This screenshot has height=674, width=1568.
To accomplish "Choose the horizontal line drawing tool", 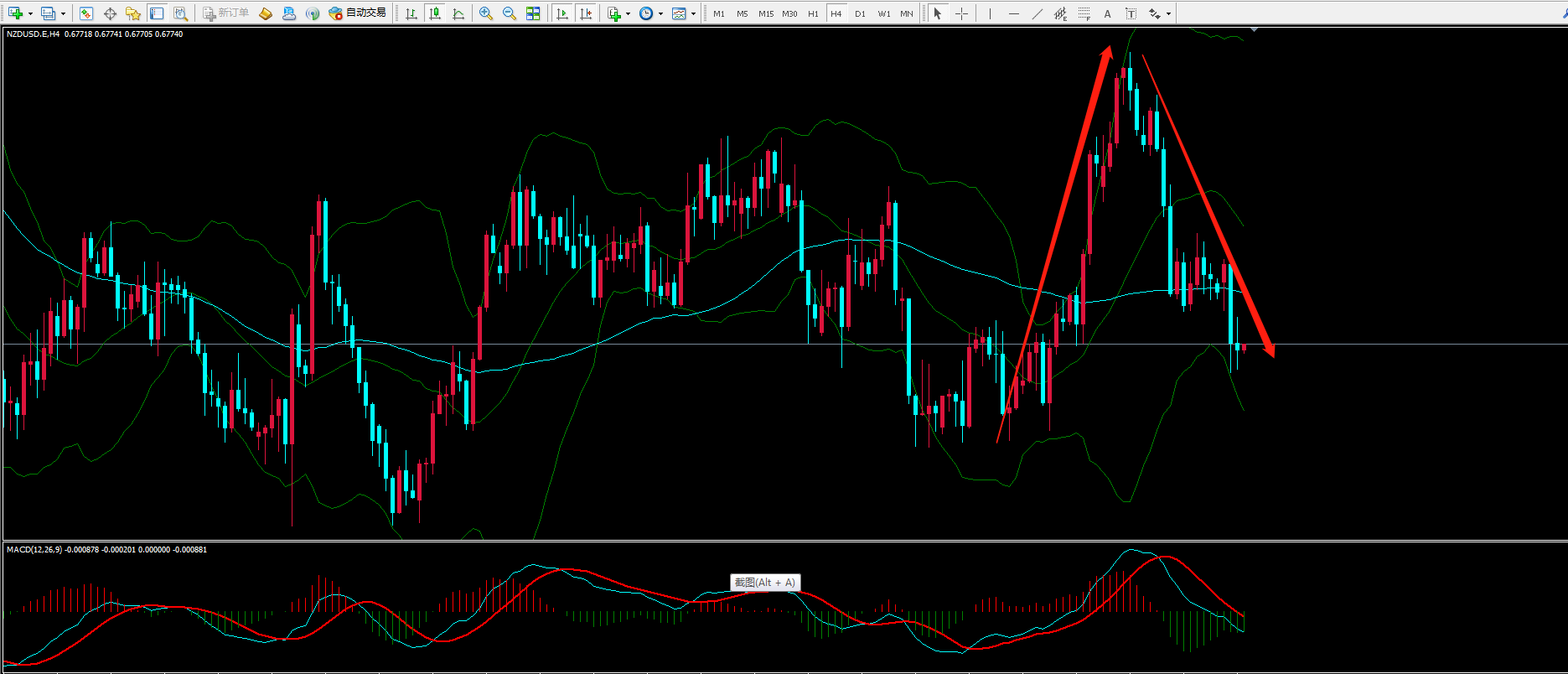I will [1013, 13].
